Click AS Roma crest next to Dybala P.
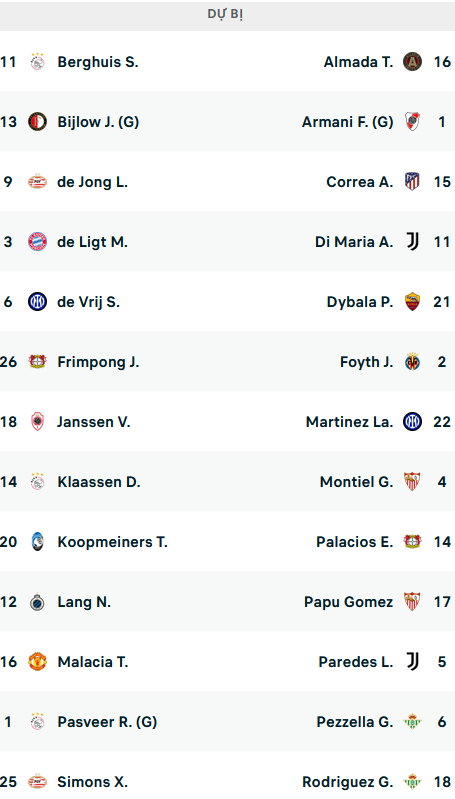The width and height of the screenshot is (455, 799). (x=412, y=302)
